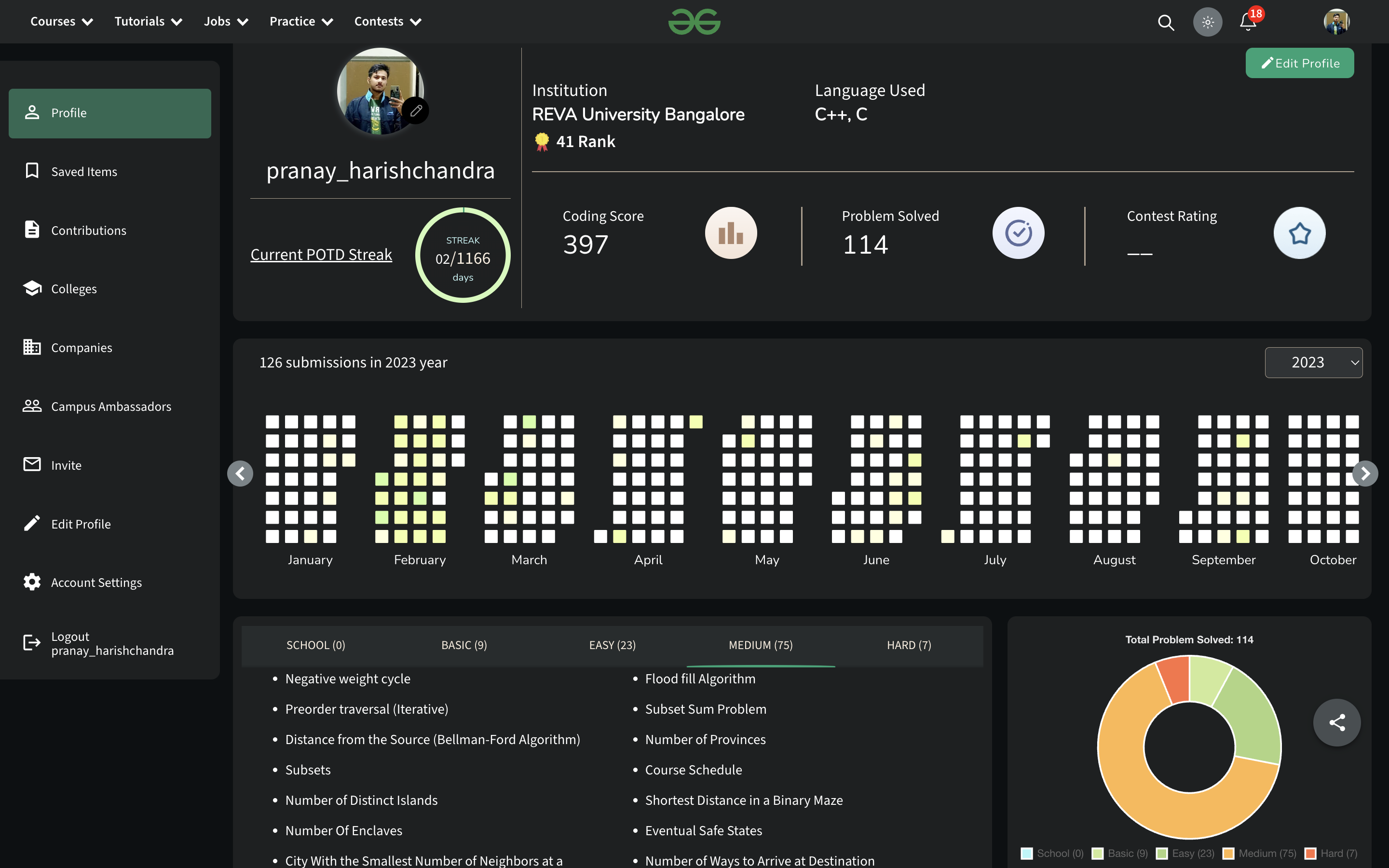The width and height of the screenshot is (1389, 868).
Task: Expand the Contests dropdown menu
Action: click(x=388, y=22)
